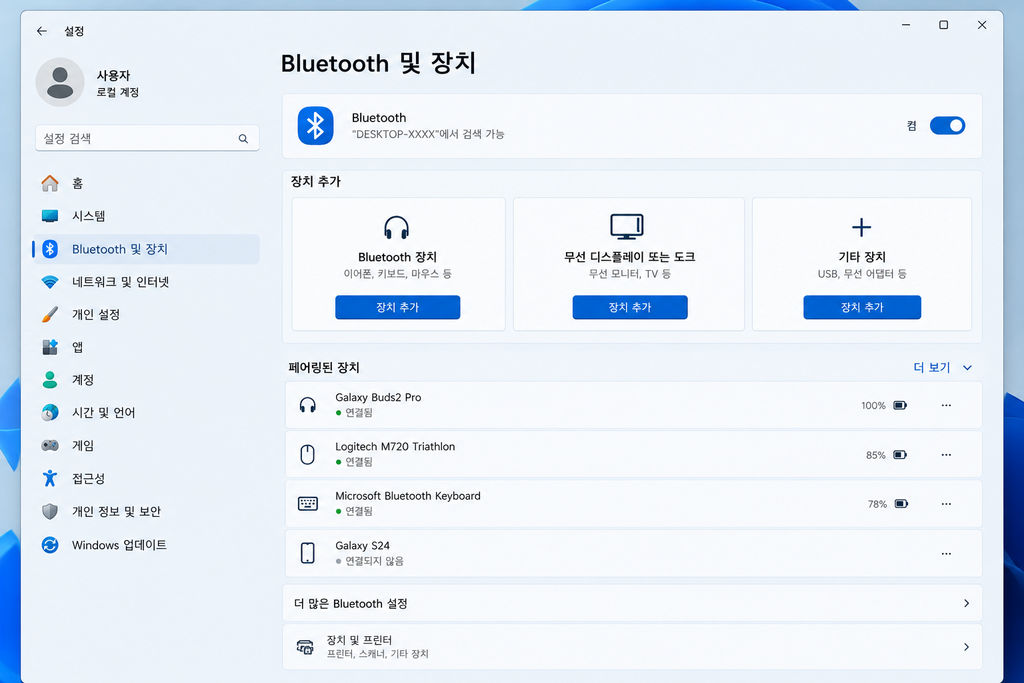
Task: Click the Bluetooth sidebar icon
Action: click(x=50, y=249)
